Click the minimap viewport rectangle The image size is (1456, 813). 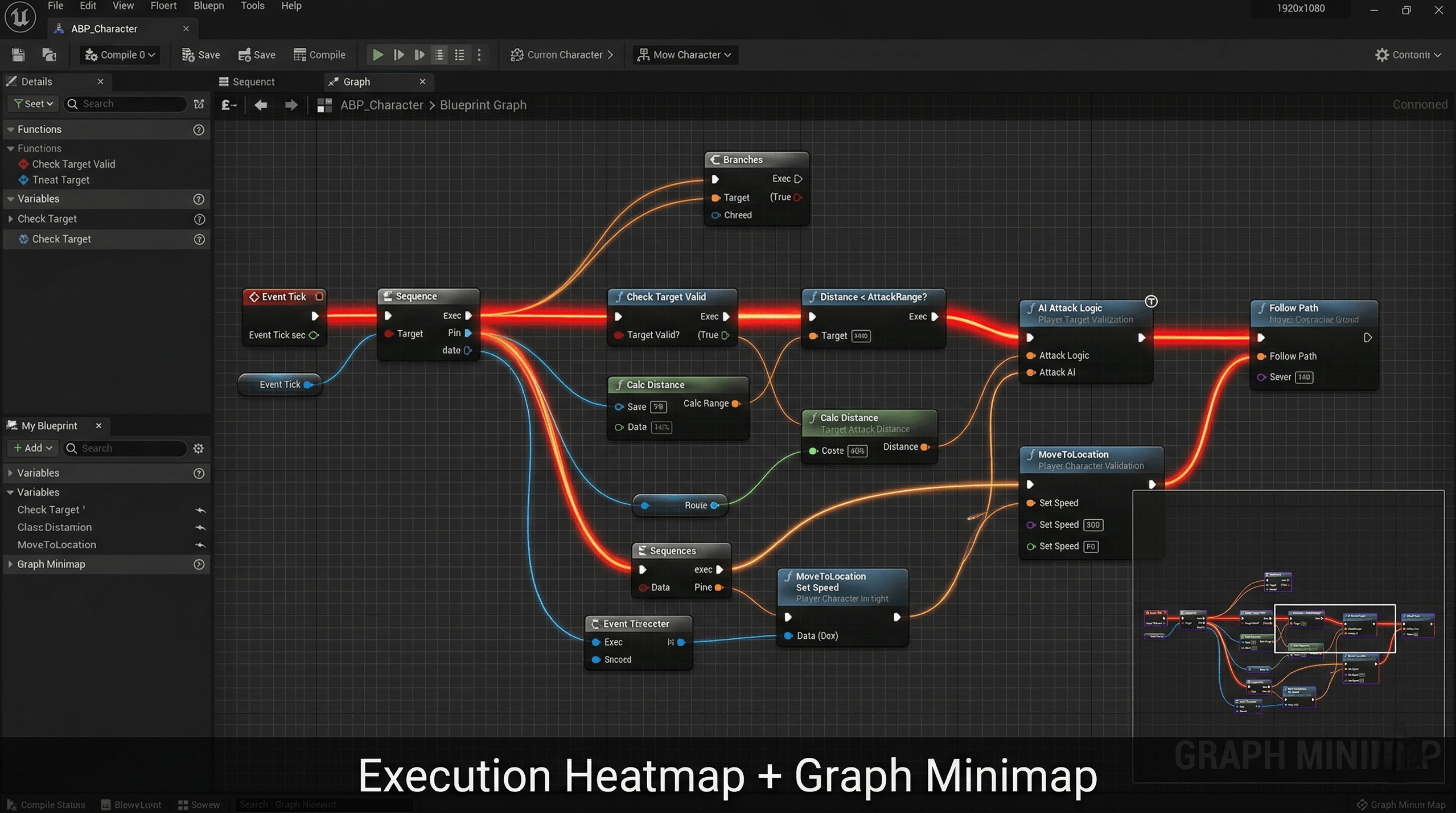coord(1334,628)
